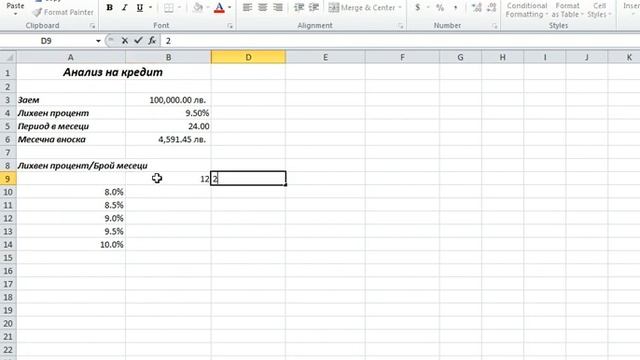The width and height of the screenshot is (640, 360).
Task: Toggle Underline formatting
Action: [x=140, y=7]
